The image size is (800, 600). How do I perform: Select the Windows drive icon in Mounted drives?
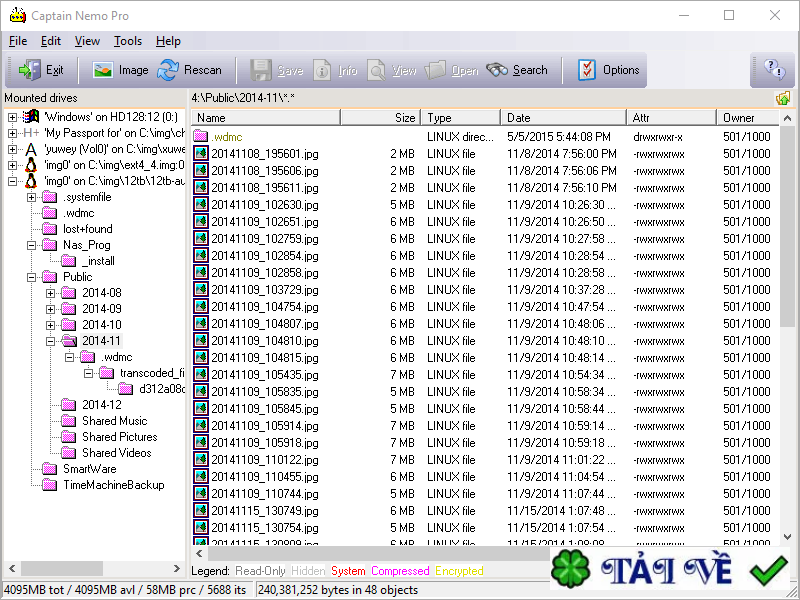[31, 117]
